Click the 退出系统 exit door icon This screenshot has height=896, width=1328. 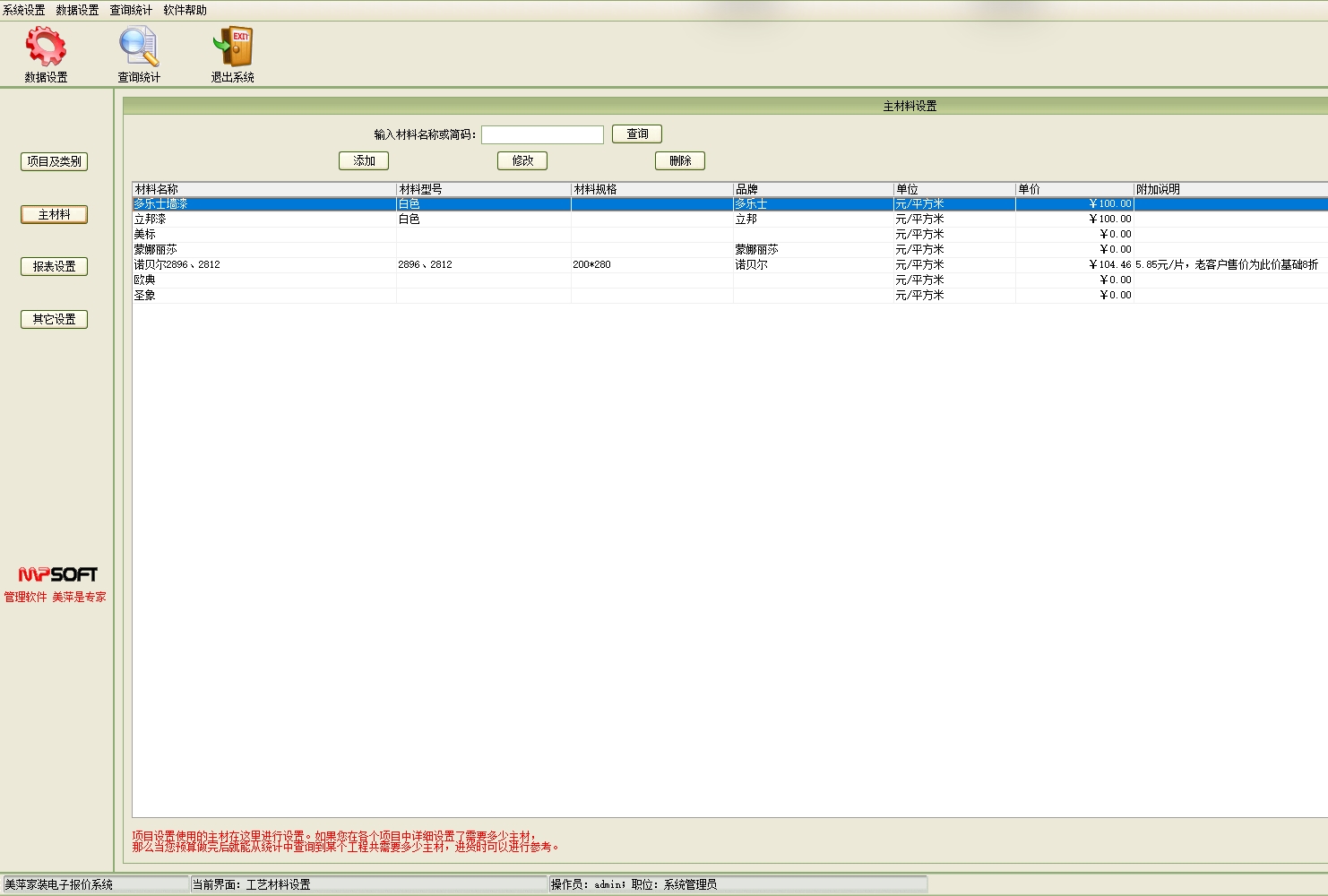pyautogui.click(x=232, y=47)
